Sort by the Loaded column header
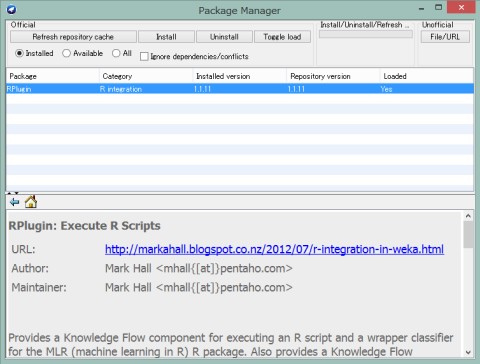Screen dimensions: 480x364 click(427, 76)
